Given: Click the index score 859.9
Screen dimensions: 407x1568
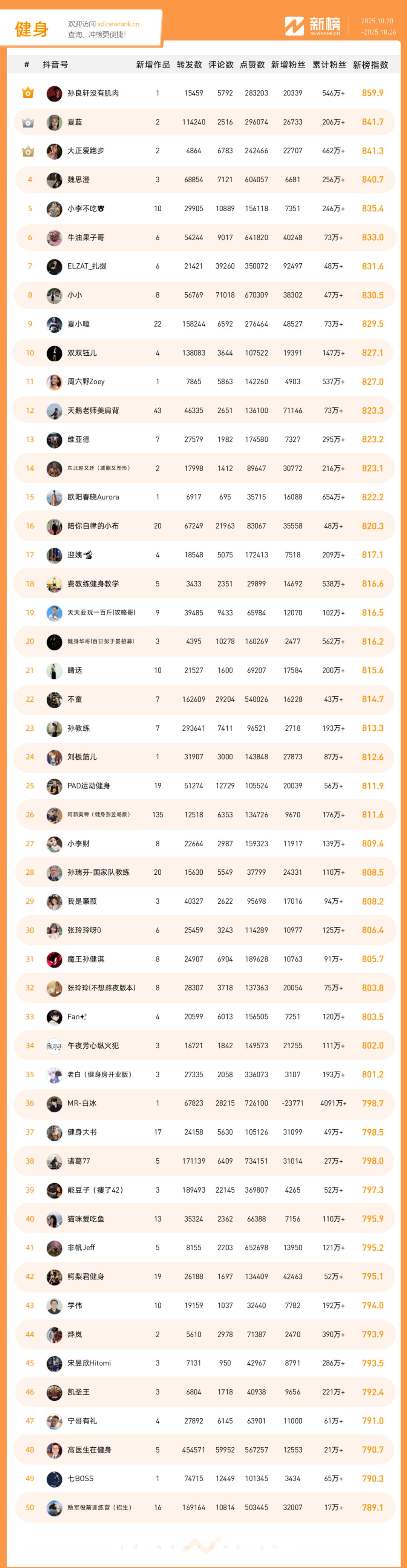Looking at the screenshot, I should 372,93.
